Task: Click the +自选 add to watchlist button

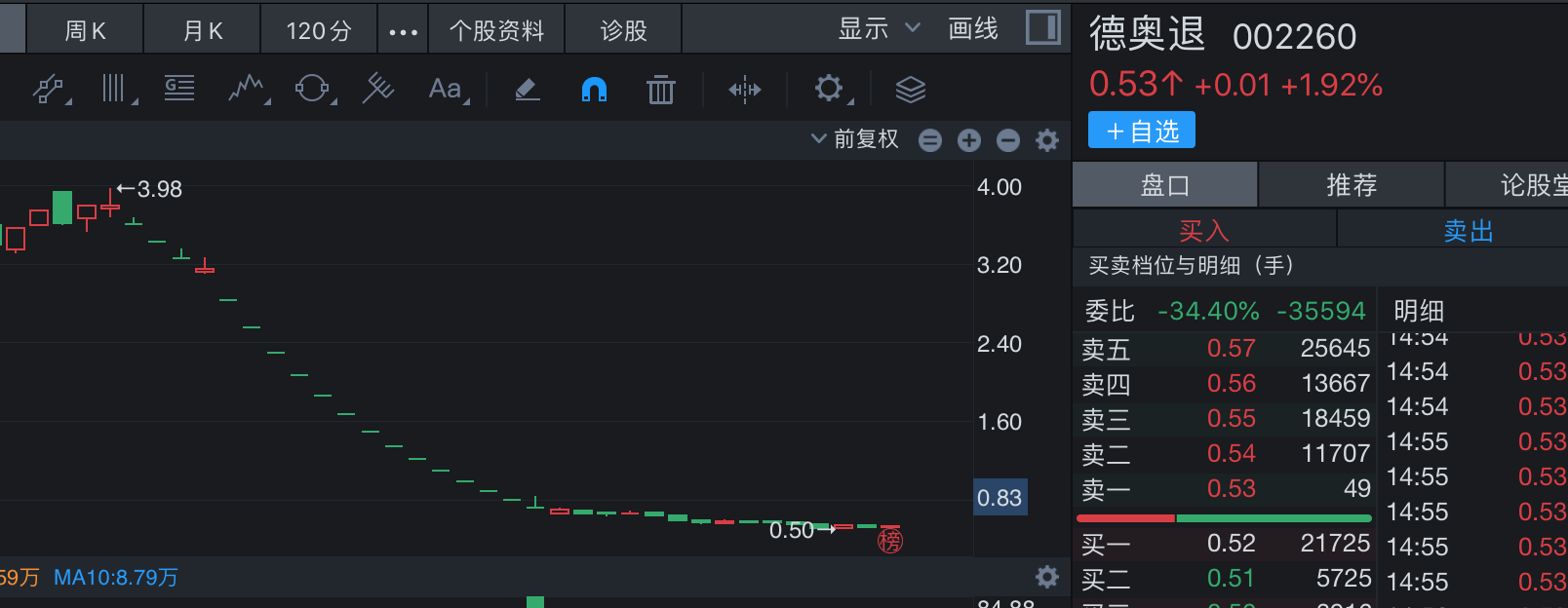Action: tap(1142, 131)
